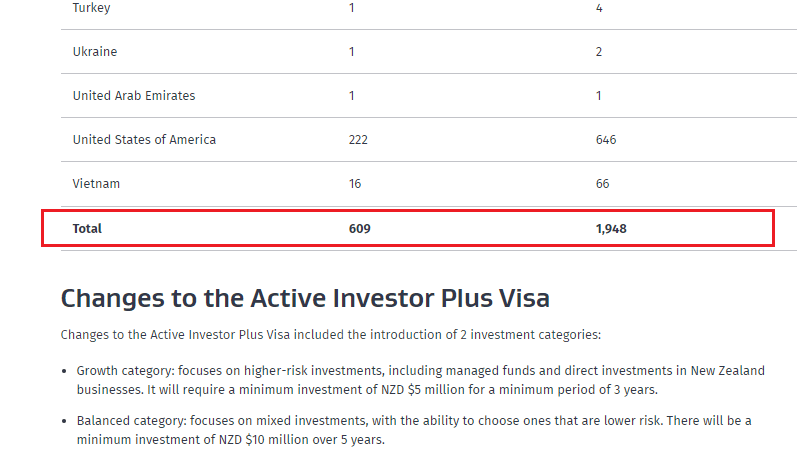803x464 pixels.
Task: Click the 66 figure in Vietnam row
Action: (602, 184)
